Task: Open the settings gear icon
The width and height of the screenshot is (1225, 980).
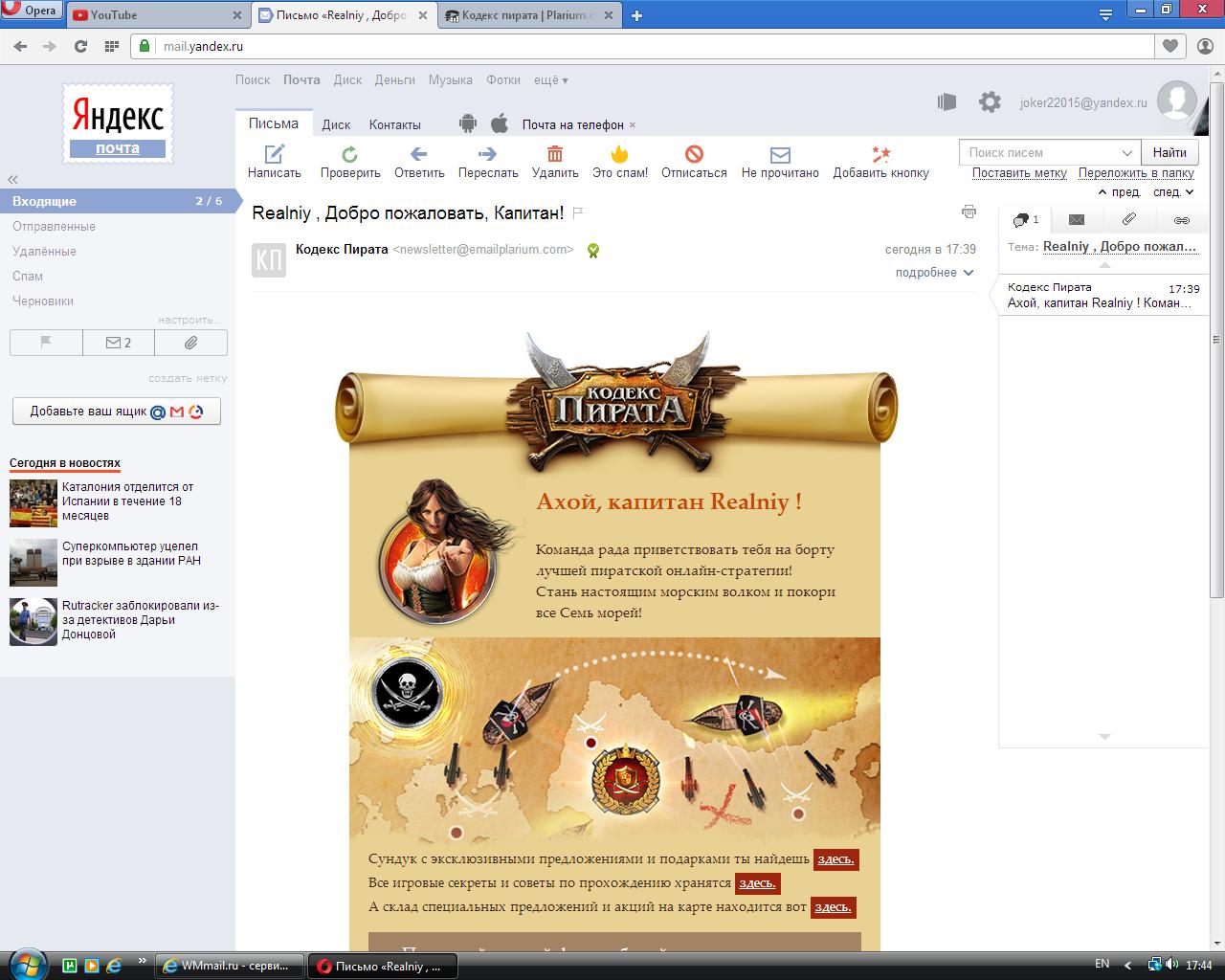Action: [990, 102]
